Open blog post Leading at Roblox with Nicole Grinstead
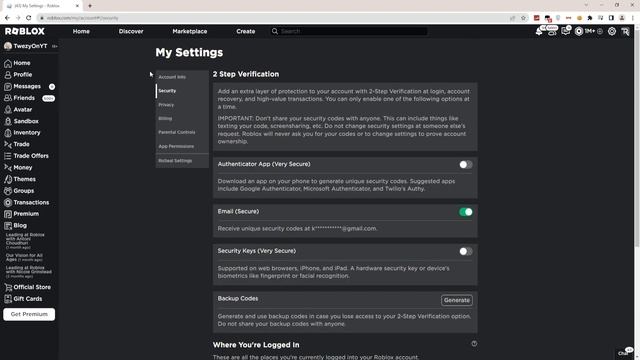The width and height of the screenshot is (640, 360). pyautogui.click(x=29, y=271)
